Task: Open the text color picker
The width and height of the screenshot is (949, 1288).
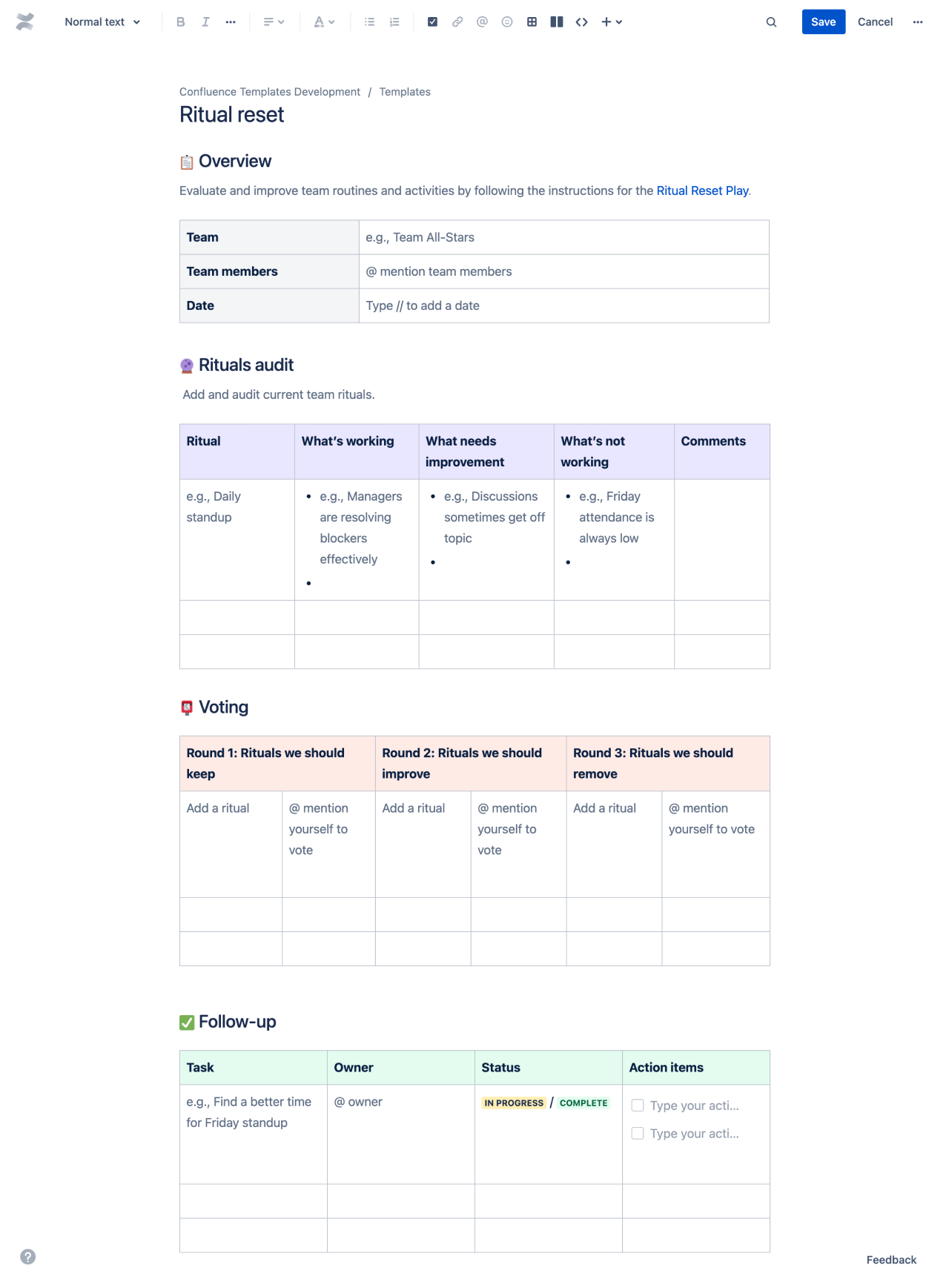Action: click(x=323, y=22)
